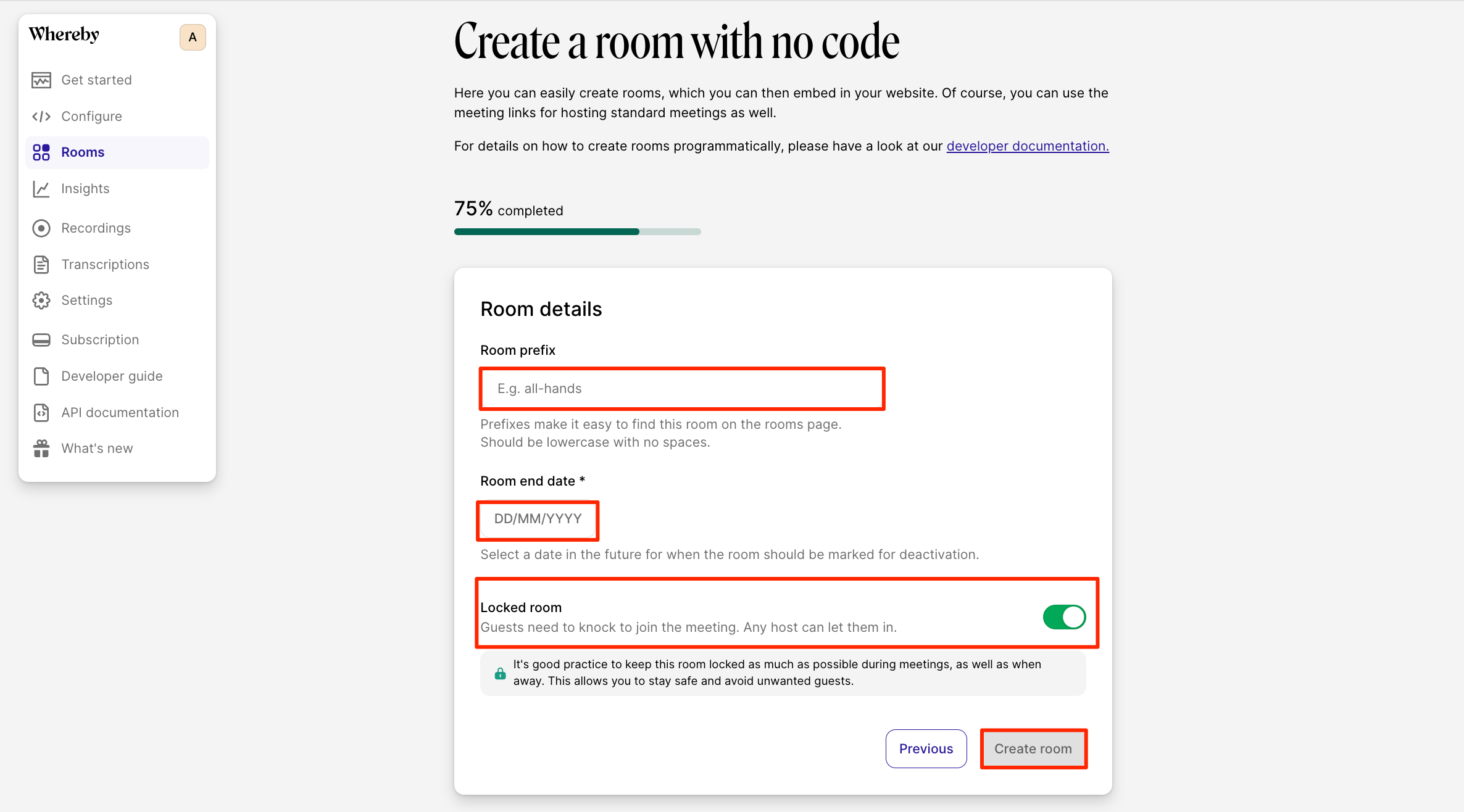Click the Insights chart icon

41,189
